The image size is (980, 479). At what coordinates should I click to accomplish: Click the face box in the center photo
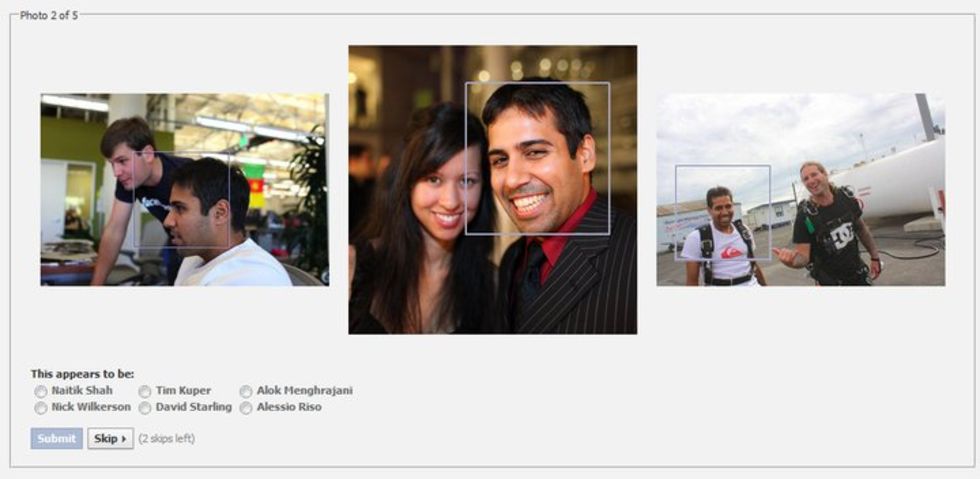pos(538,158)
